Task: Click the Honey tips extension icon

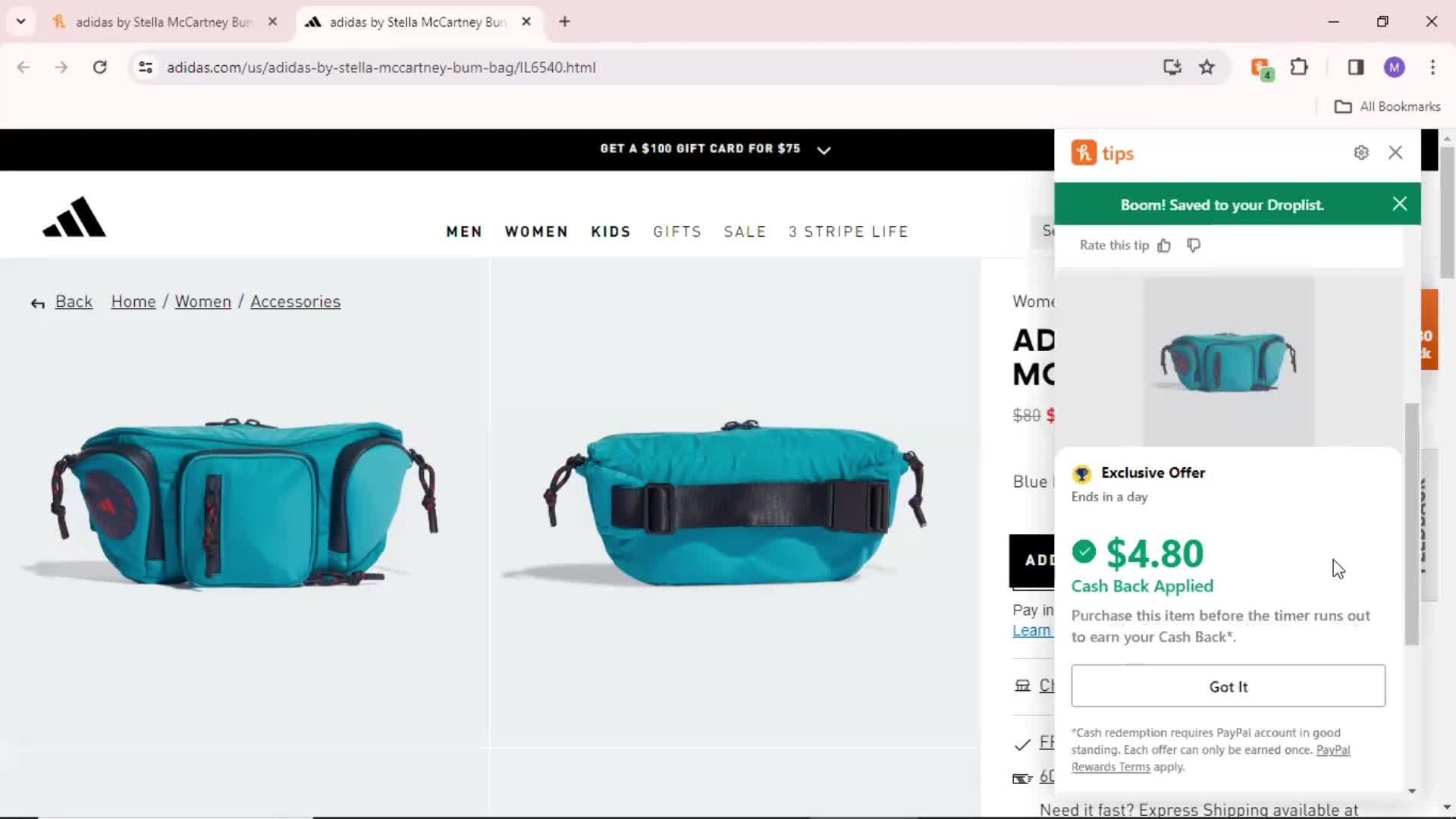Action: [1083, 153]
